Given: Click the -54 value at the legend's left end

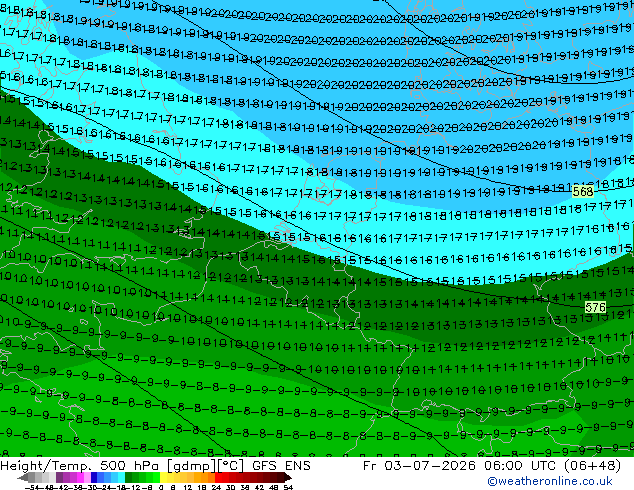Looking at the screenshot, I should [x=32, y=487].
